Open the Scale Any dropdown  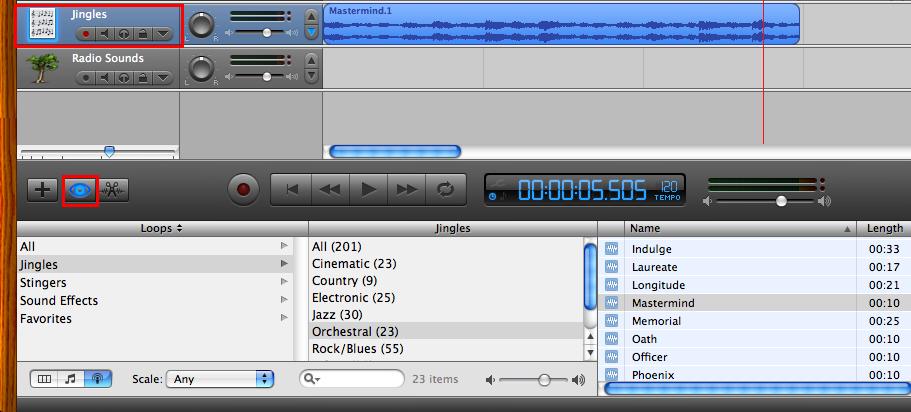[220, 379]
